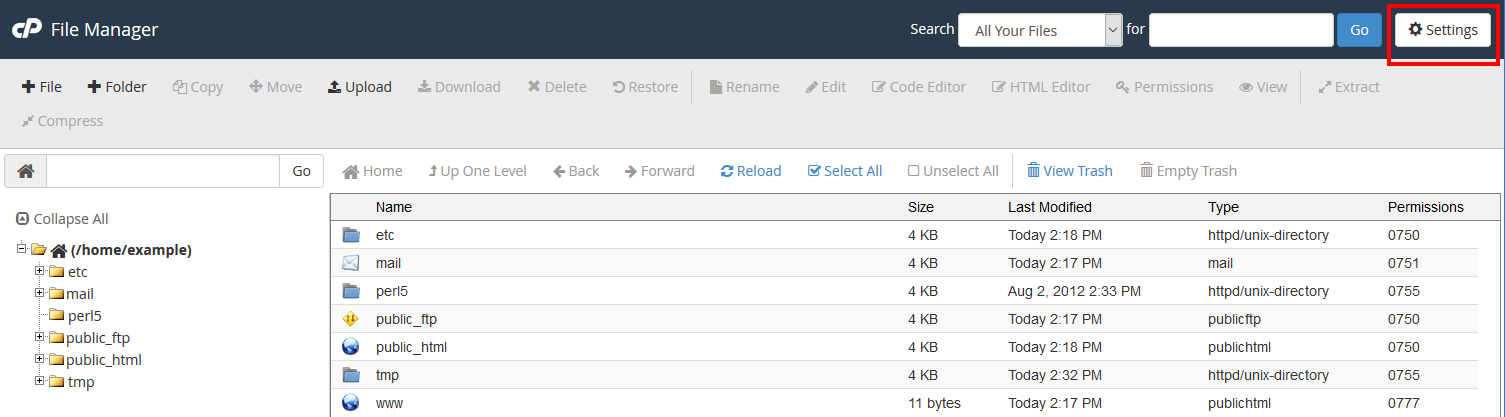Click the home icon beside the path field

(26, 171)
